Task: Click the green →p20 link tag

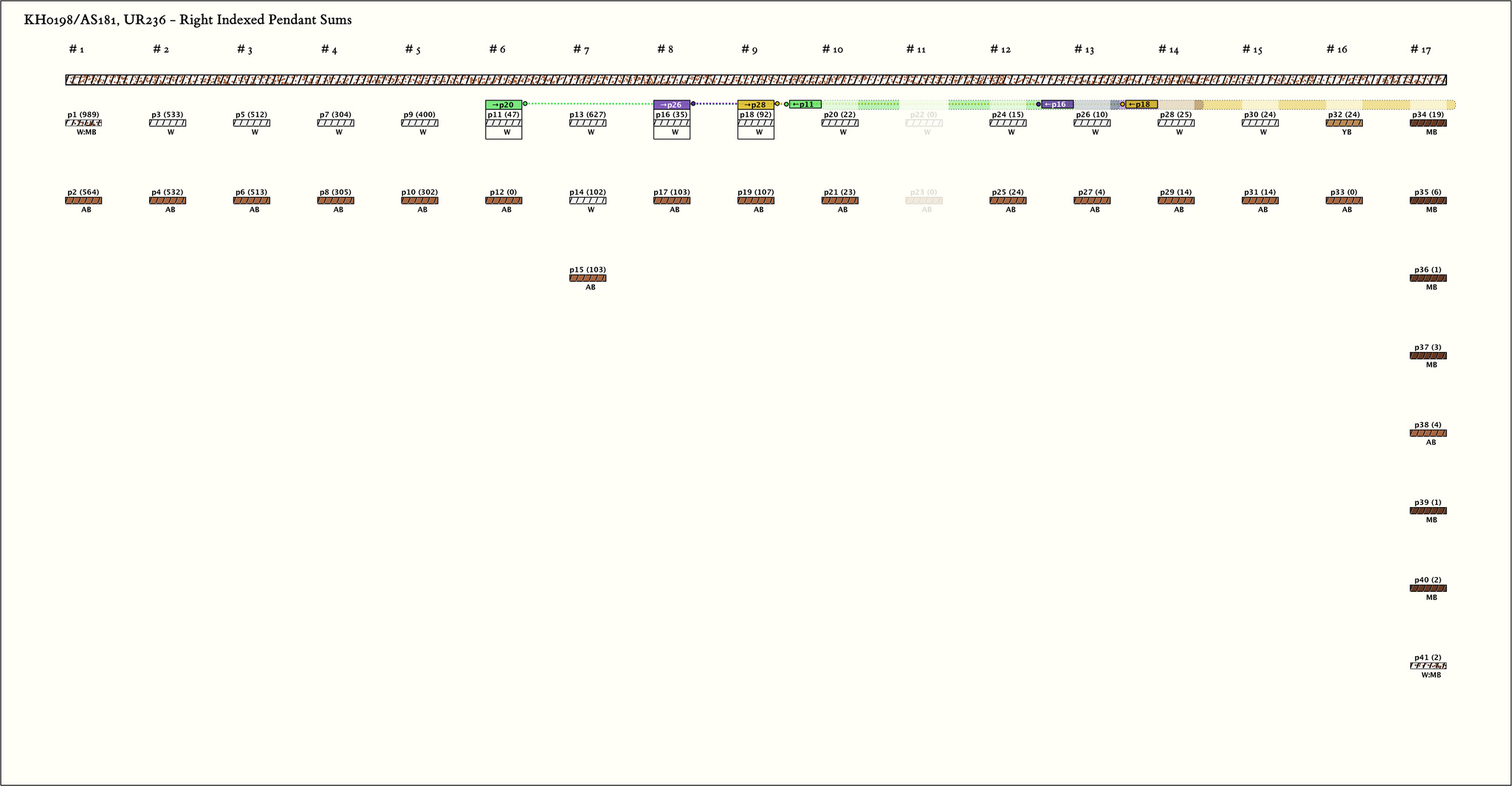Action: (504, 105)
